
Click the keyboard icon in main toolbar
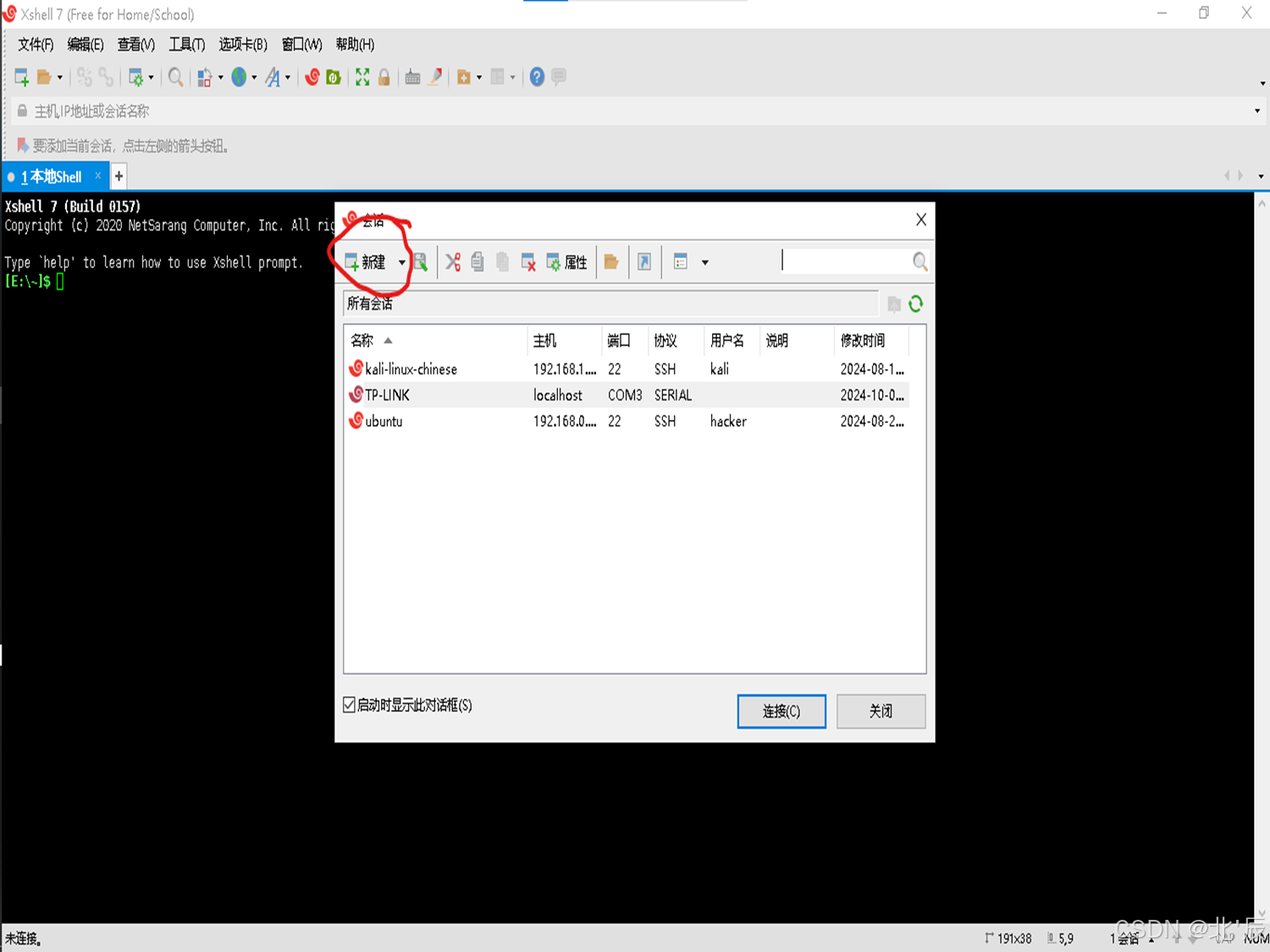(x=412, y=78)
